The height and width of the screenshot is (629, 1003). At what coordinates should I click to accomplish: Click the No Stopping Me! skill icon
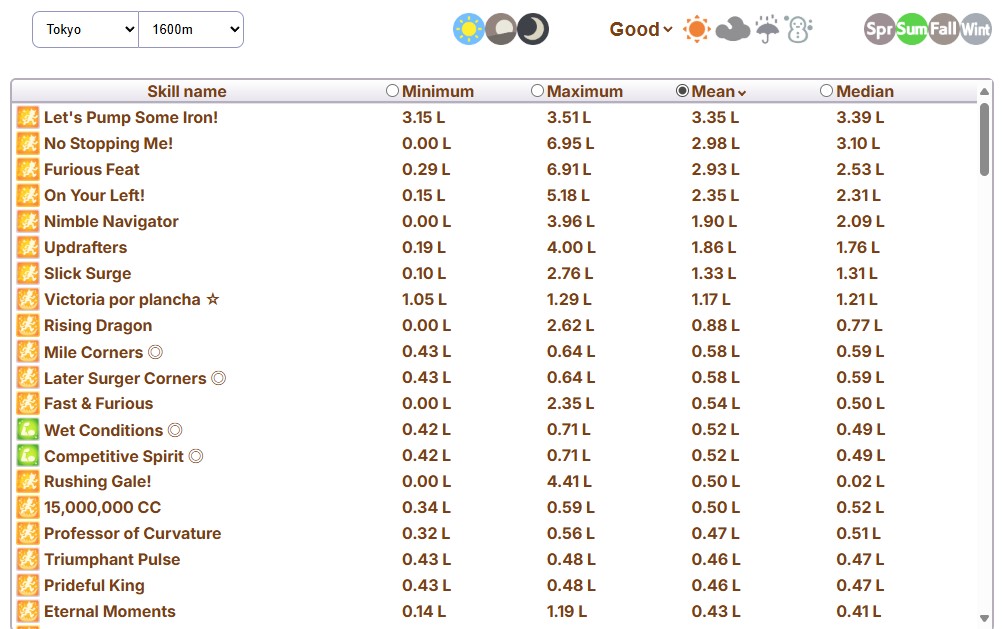point(28,143)
